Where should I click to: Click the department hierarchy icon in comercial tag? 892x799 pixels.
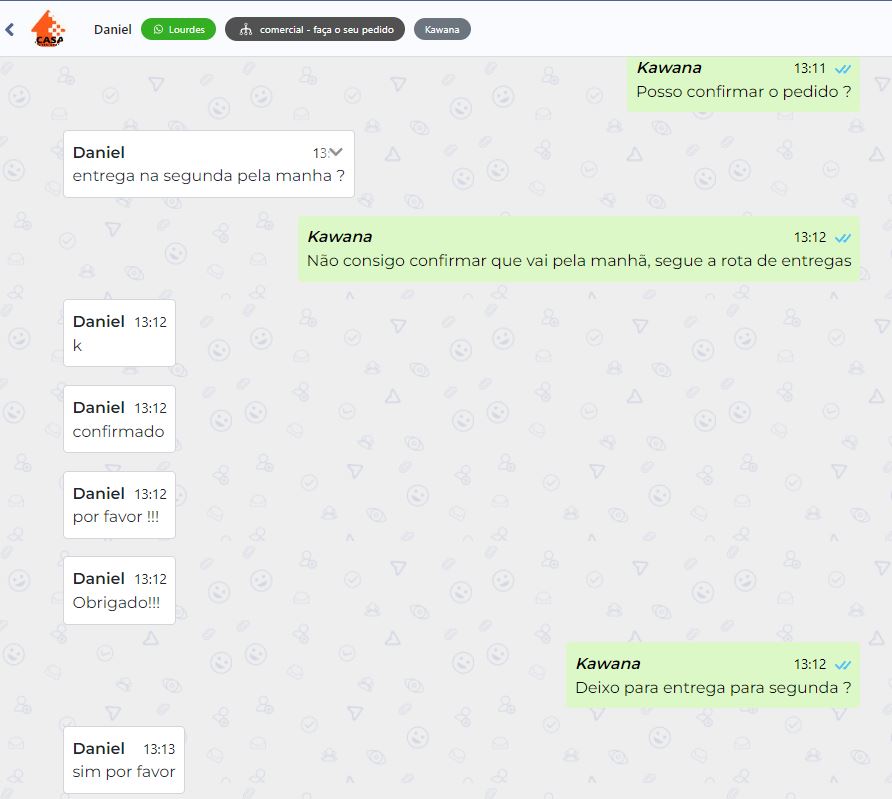click(x=245, y=30)
